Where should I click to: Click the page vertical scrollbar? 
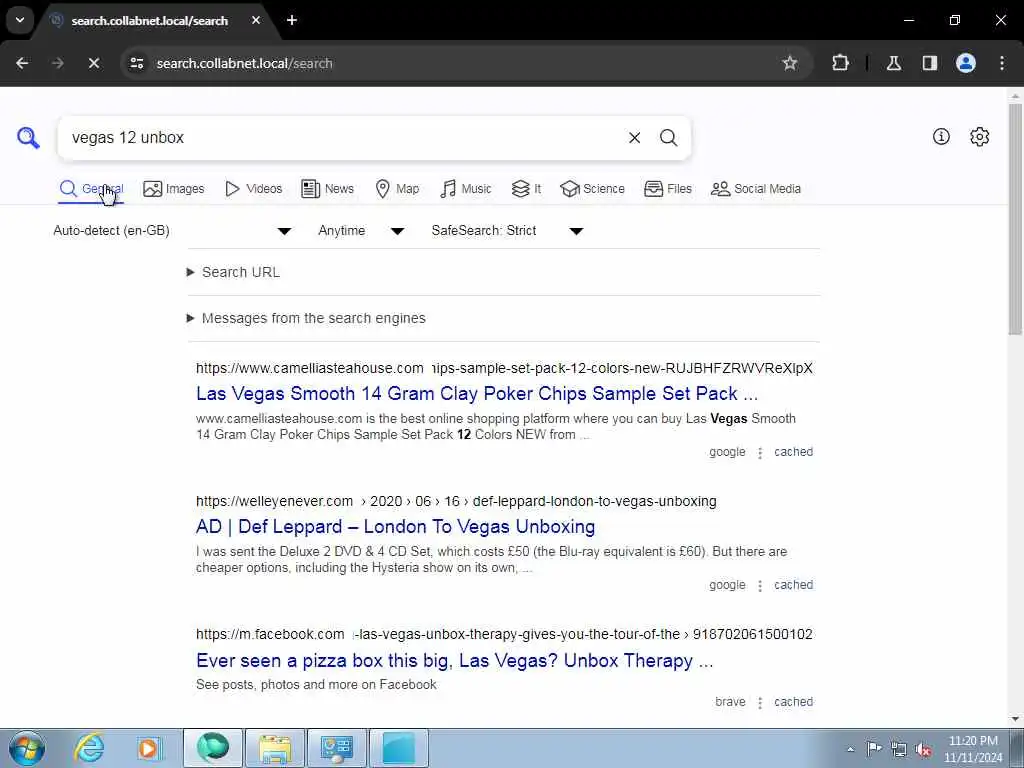click(1015, 219)
